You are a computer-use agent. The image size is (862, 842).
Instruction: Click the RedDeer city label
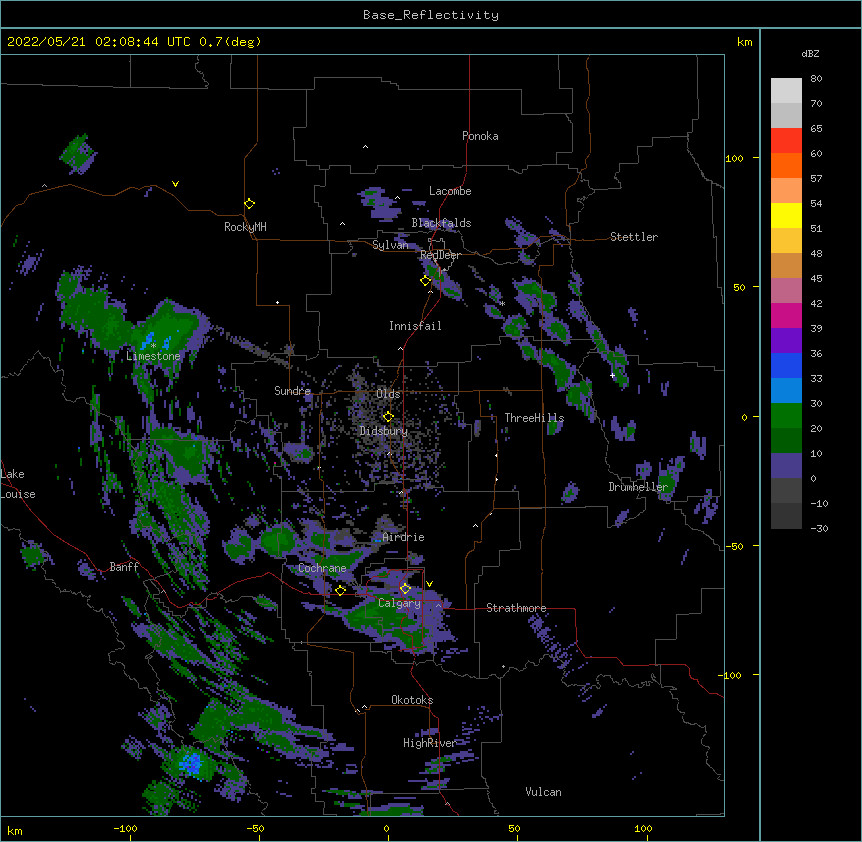(440, 256)
